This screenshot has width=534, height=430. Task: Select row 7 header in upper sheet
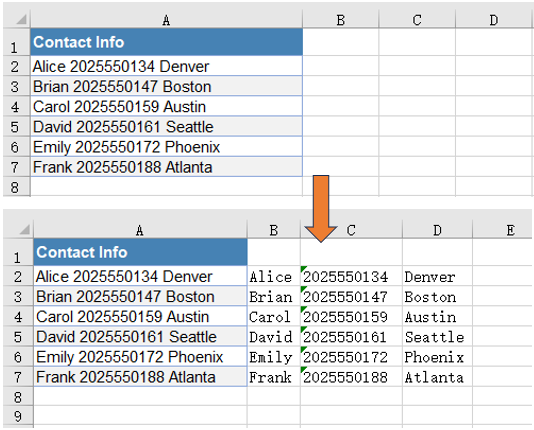[x=17, y=166]
